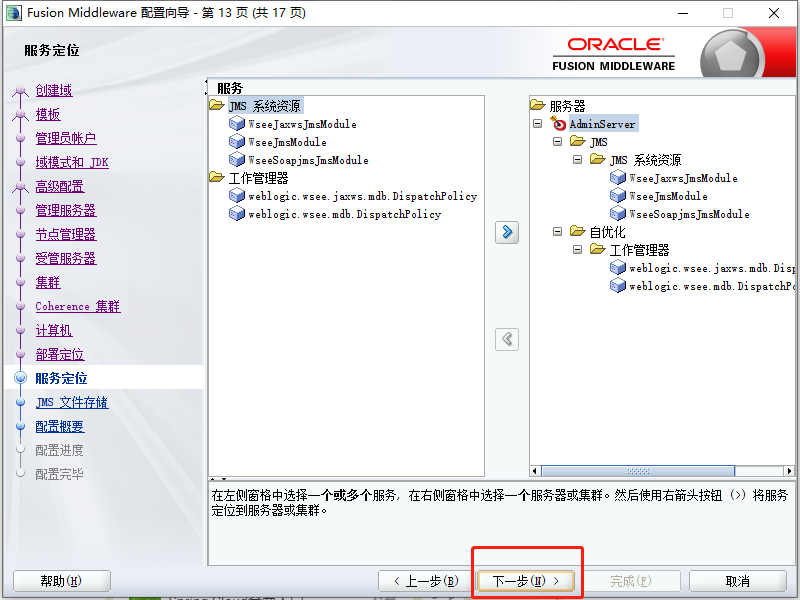800x600 pixels.
Task: Select weblogic.wsee.jaxws.mdb.Disp entry in right pane
Action: [x=712, y=268]
